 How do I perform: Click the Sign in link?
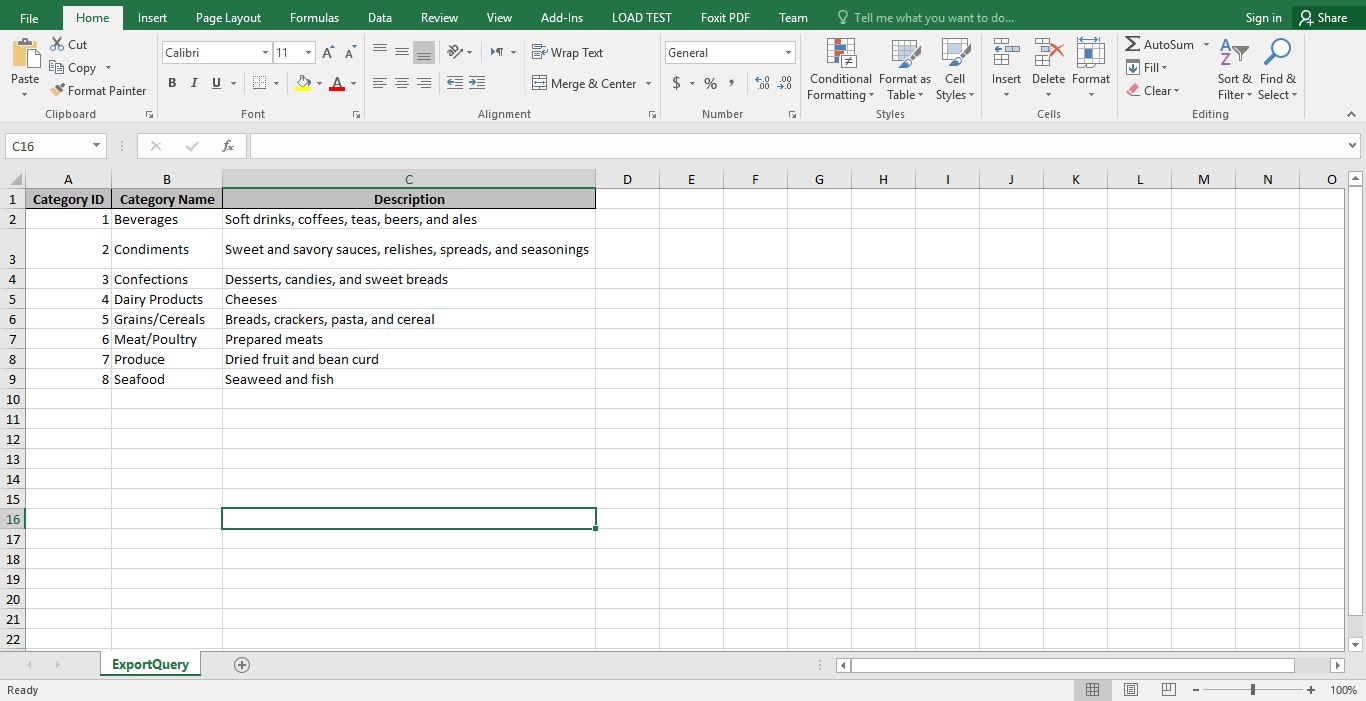[x=1263, y=18]
